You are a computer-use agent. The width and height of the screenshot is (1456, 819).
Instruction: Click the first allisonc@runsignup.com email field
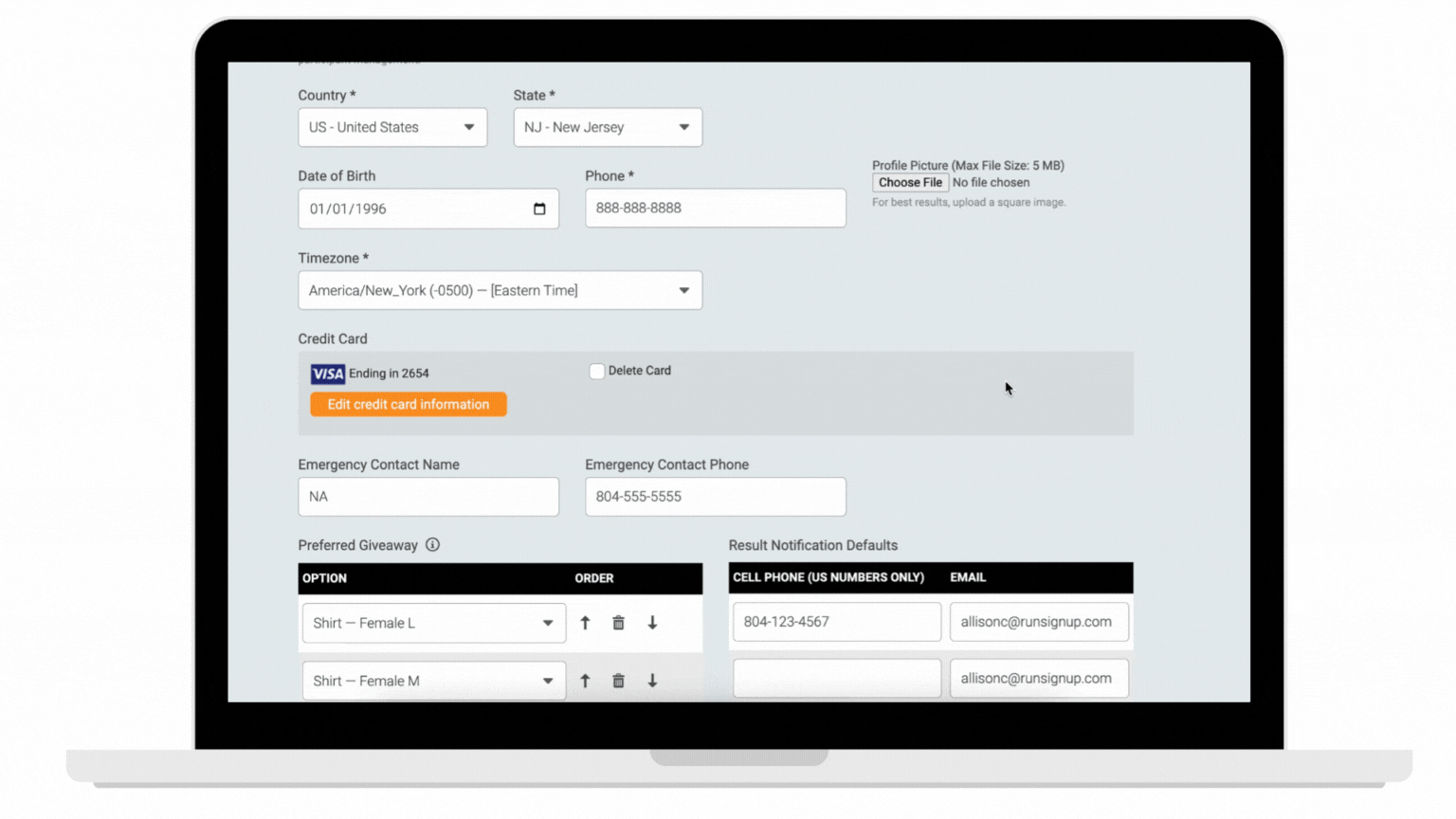(1039, 622)
